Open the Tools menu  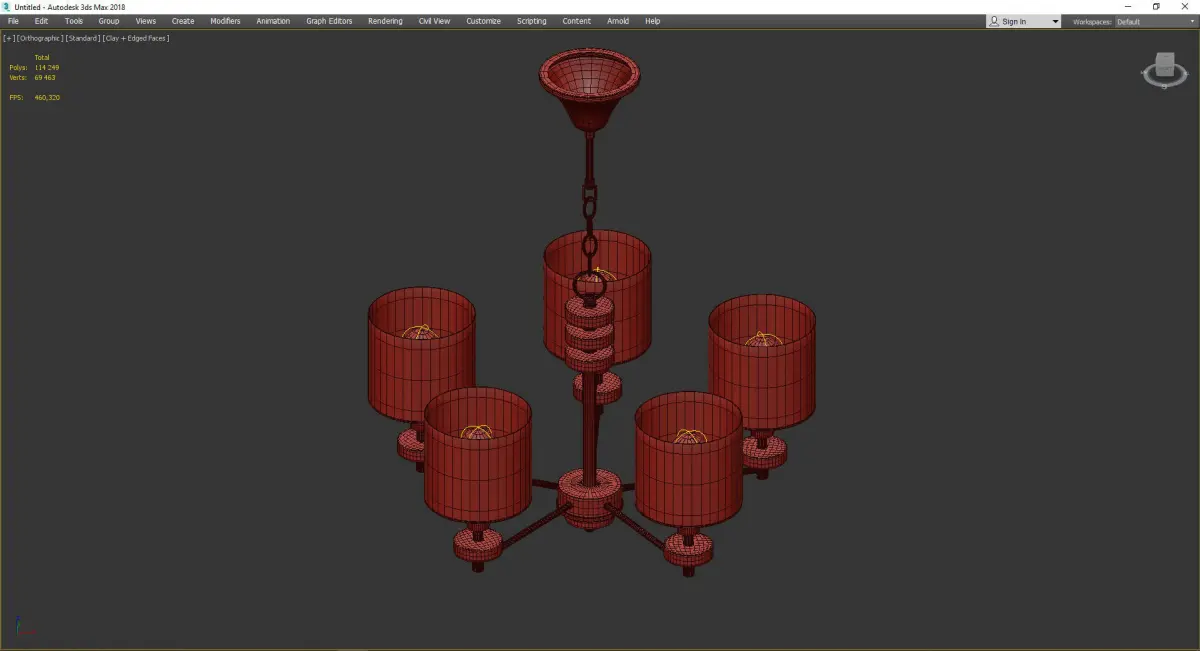[x=74, y=21]
